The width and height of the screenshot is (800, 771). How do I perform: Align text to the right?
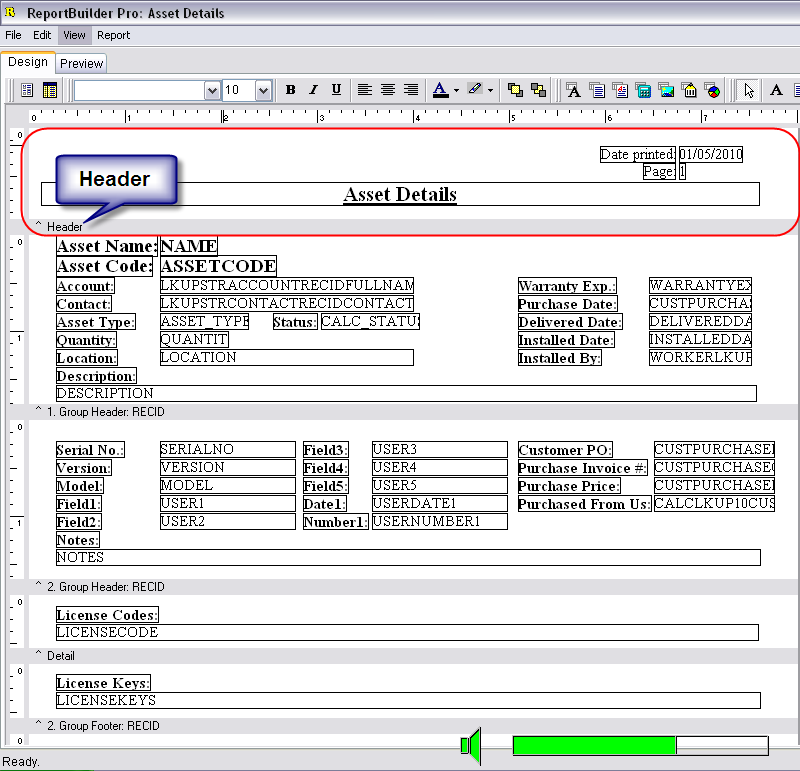[x=411, y=90]
